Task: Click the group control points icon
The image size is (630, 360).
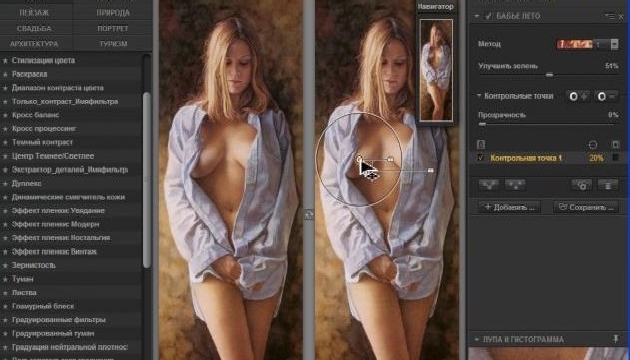Action: [489, 185]
